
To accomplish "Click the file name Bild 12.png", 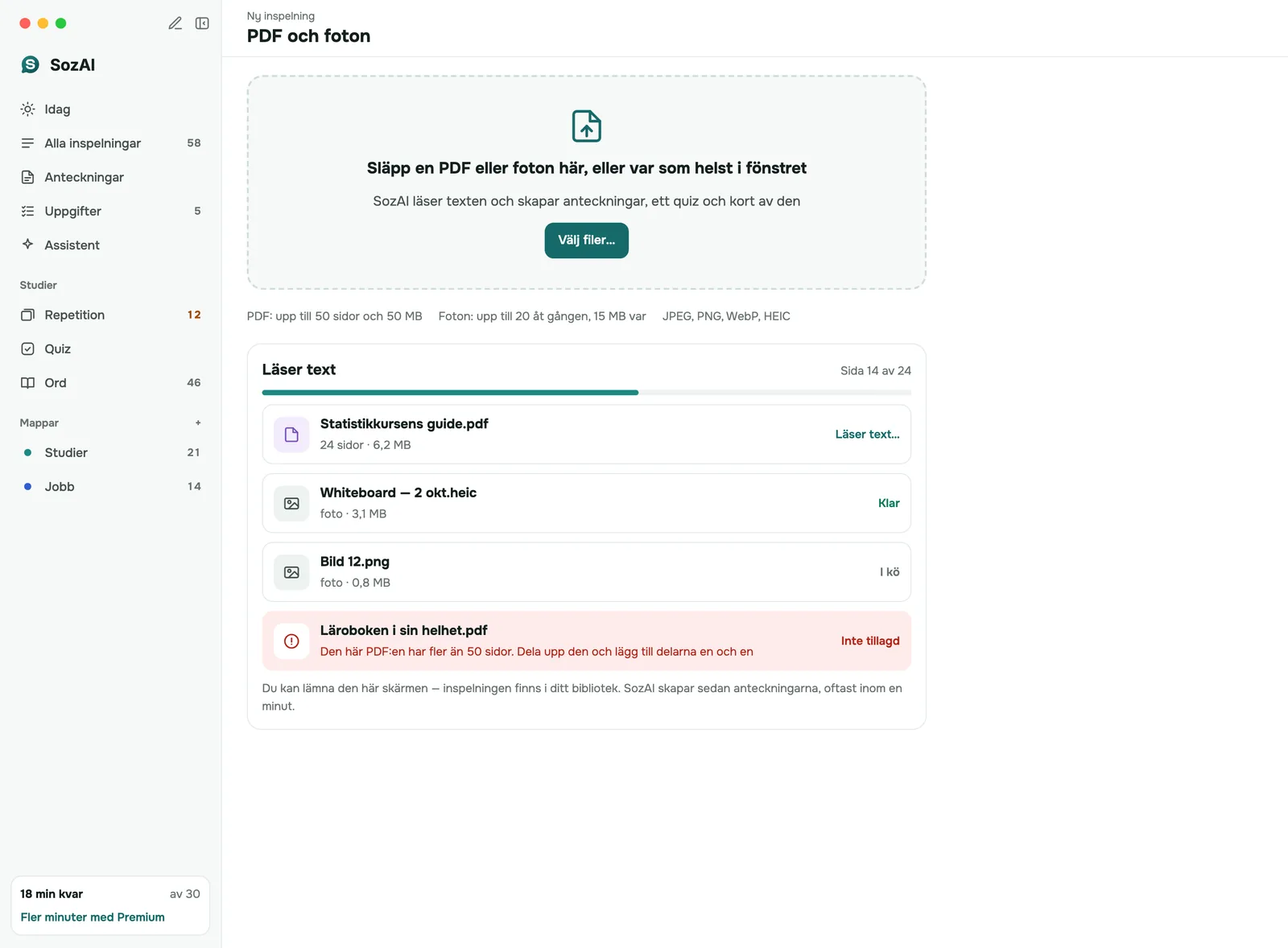I will coord(355,562).
